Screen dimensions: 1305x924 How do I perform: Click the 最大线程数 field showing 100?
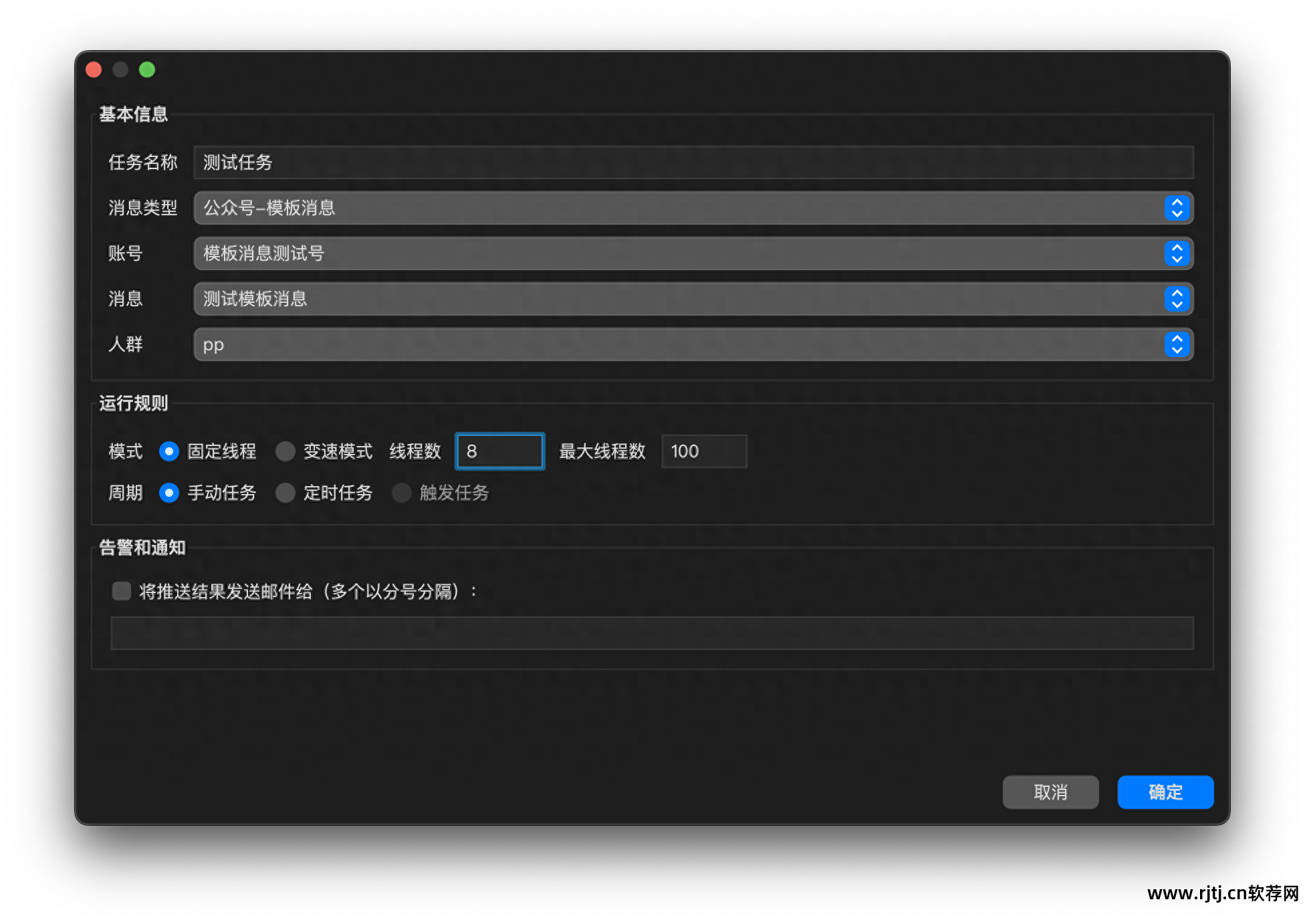[x=704, y=451]
